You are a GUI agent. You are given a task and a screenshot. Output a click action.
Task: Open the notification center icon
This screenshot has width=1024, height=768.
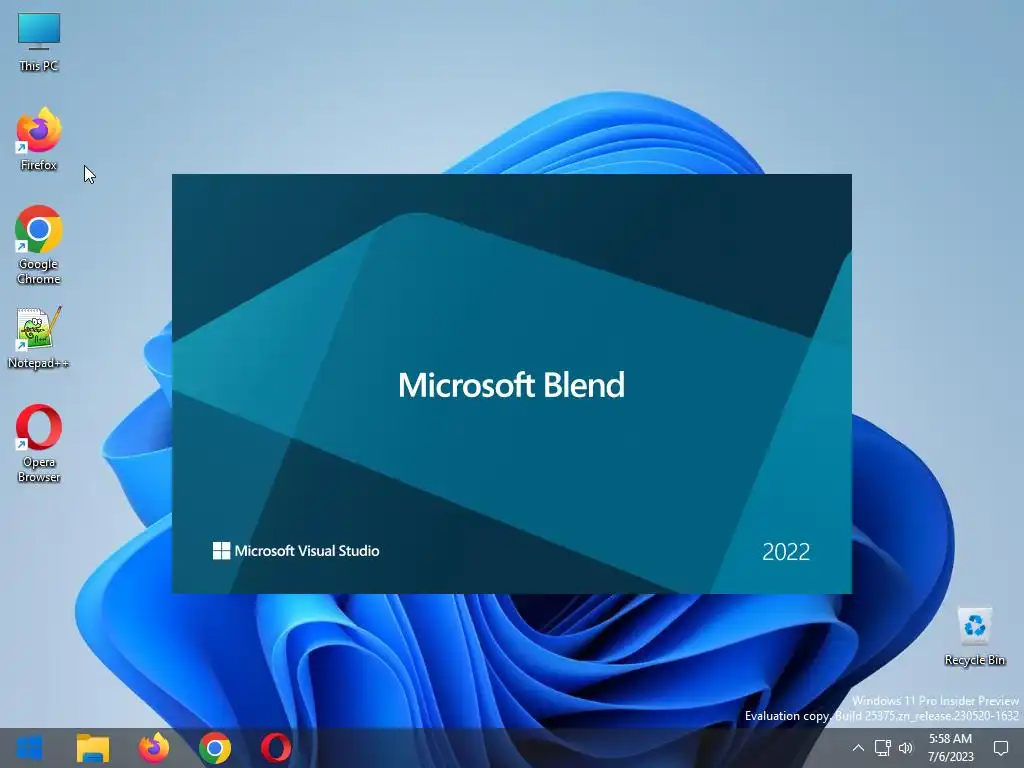point(1000,748)
